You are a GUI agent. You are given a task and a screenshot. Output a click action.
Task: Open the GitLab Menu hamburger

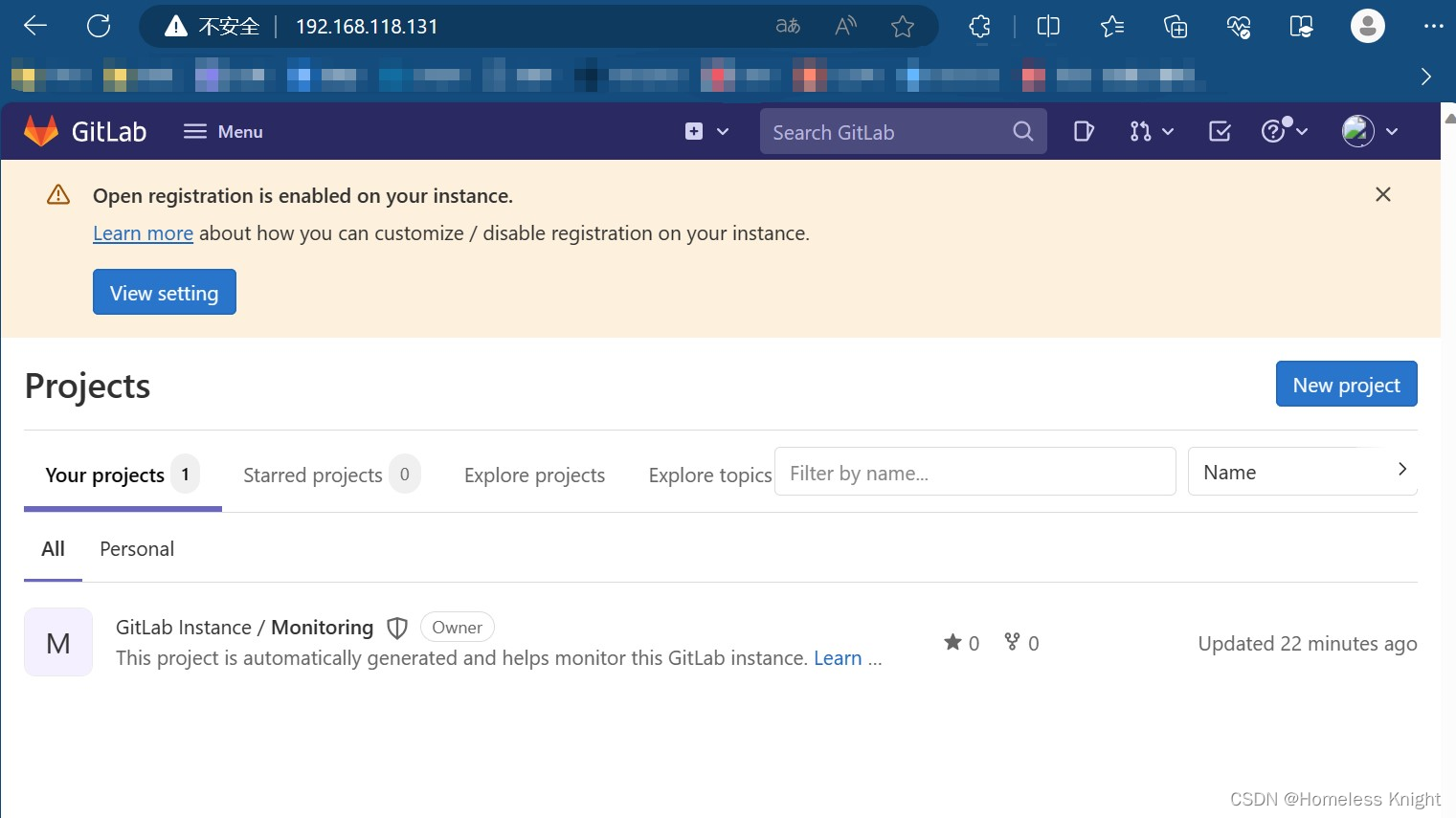point(223,131)
